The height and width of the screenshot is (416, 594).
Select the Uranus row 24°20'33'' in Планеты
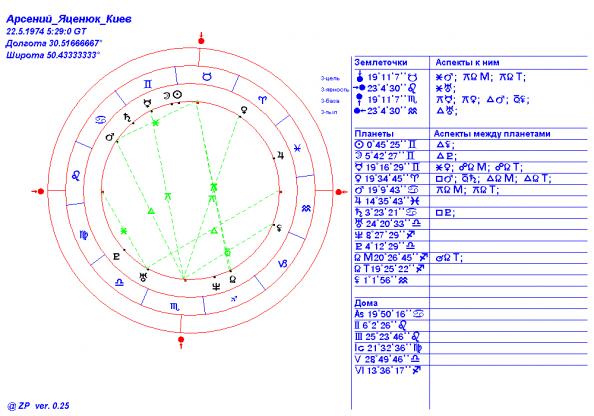[388, 224]
